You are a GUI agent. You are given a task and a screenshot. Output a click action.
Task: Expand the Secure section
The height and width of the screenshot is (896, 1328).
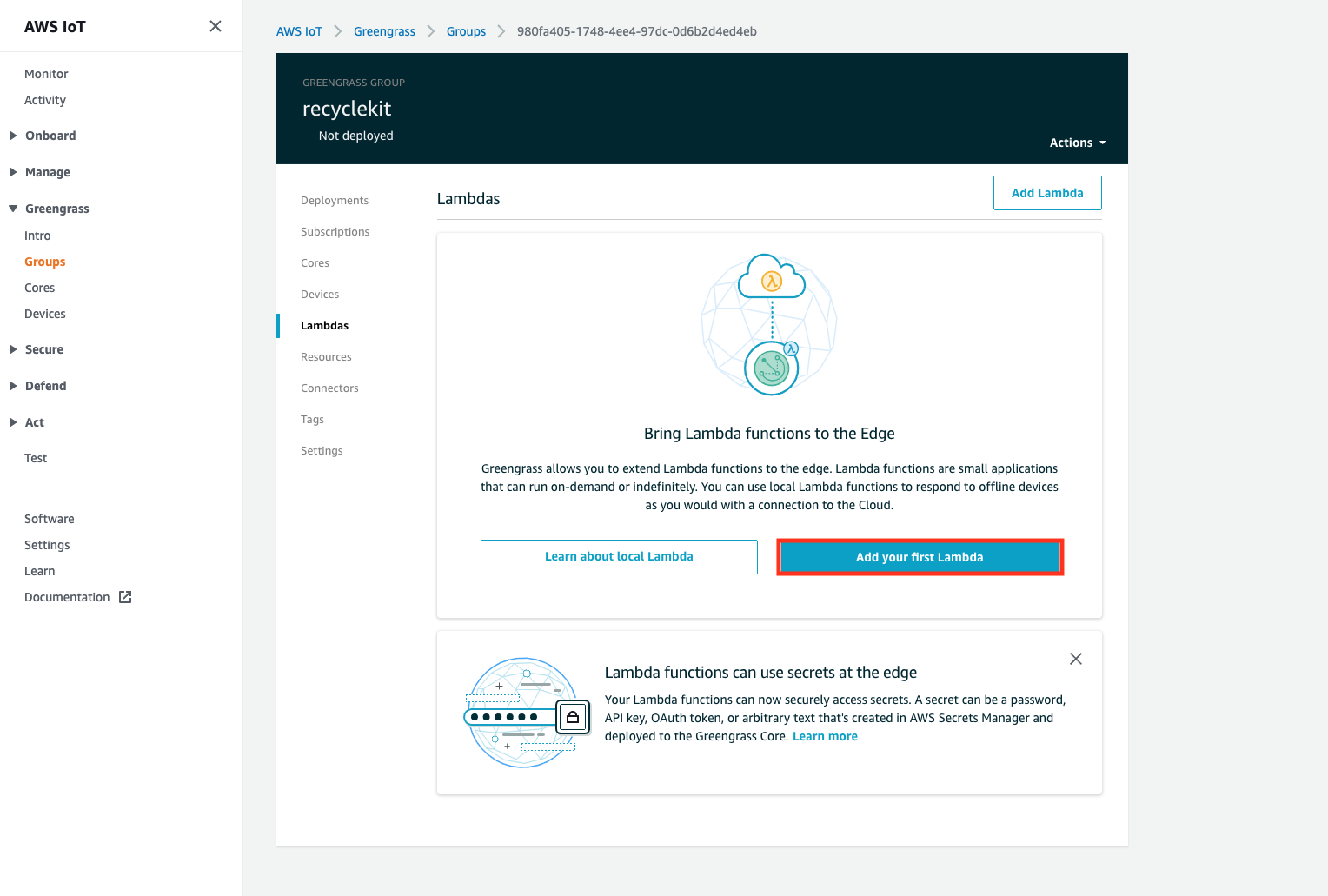13,349
